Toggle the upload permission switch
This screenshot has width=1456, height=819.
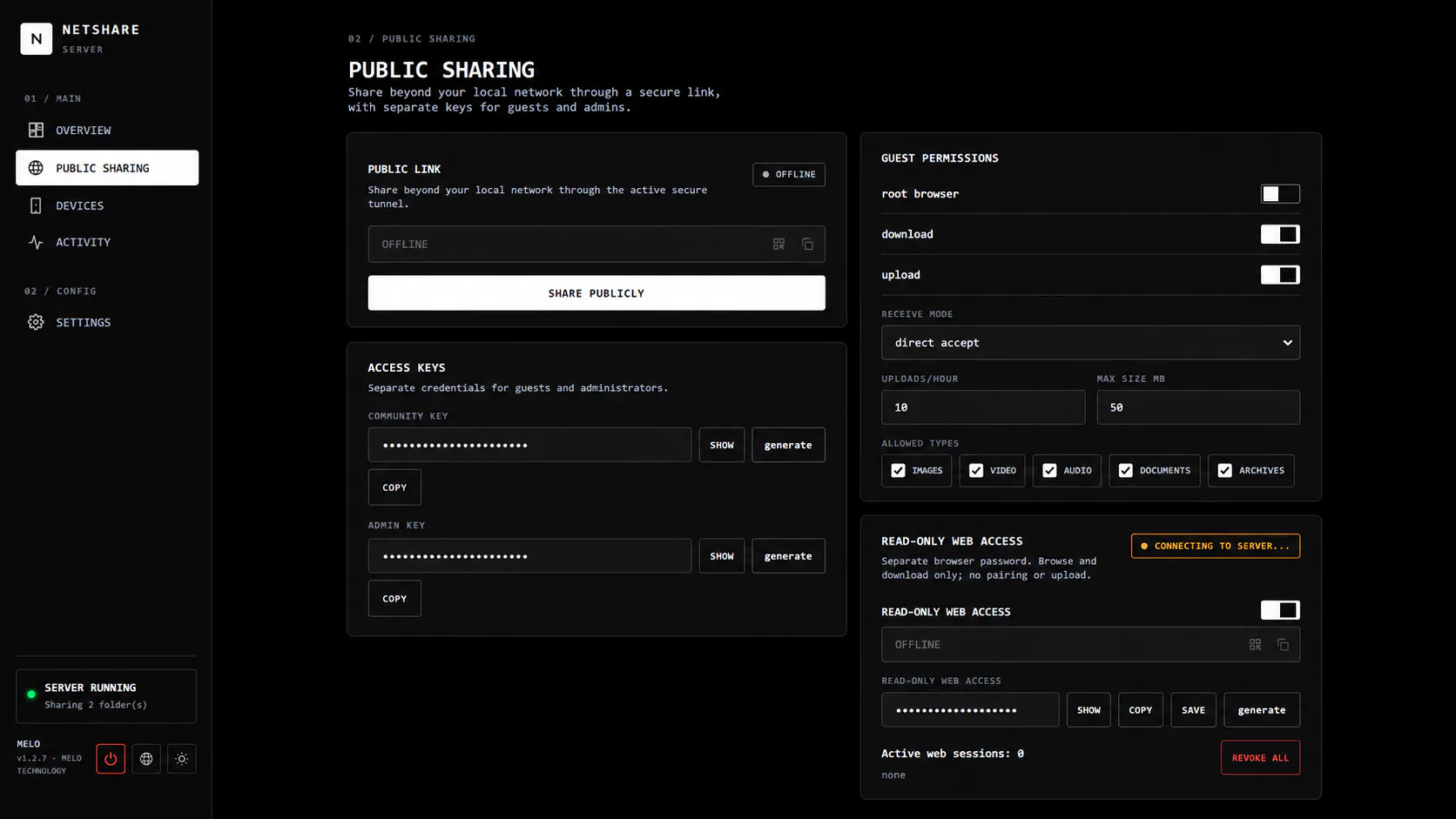click(x=1280, y=275)
